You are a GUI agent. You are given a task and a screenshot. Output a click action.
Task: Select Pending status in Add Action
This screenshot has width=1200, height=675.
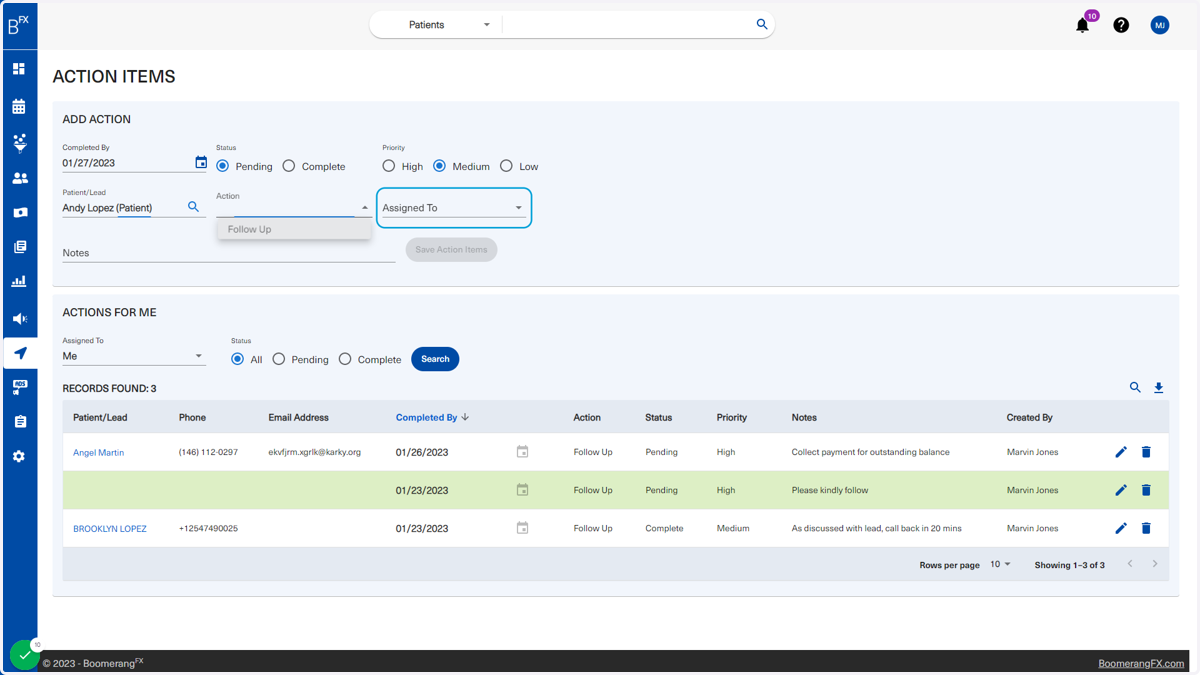223,166
